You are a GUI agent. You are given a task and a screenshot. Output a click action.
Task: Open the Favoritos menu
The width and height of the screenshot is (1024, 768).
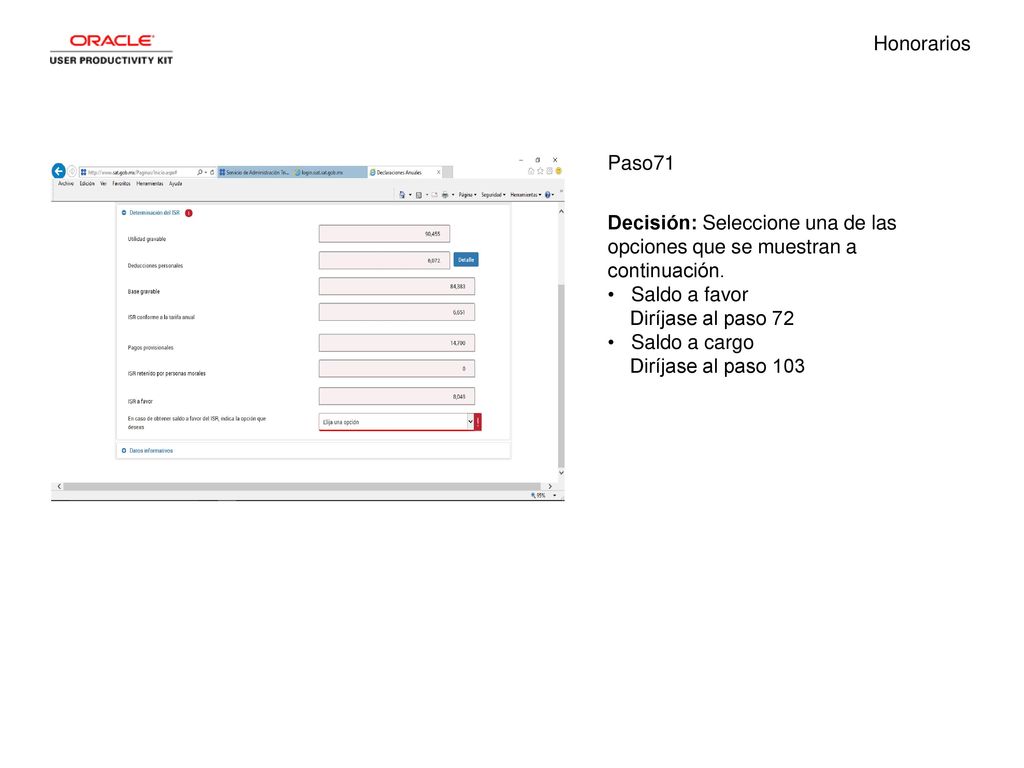pos(121,184)
